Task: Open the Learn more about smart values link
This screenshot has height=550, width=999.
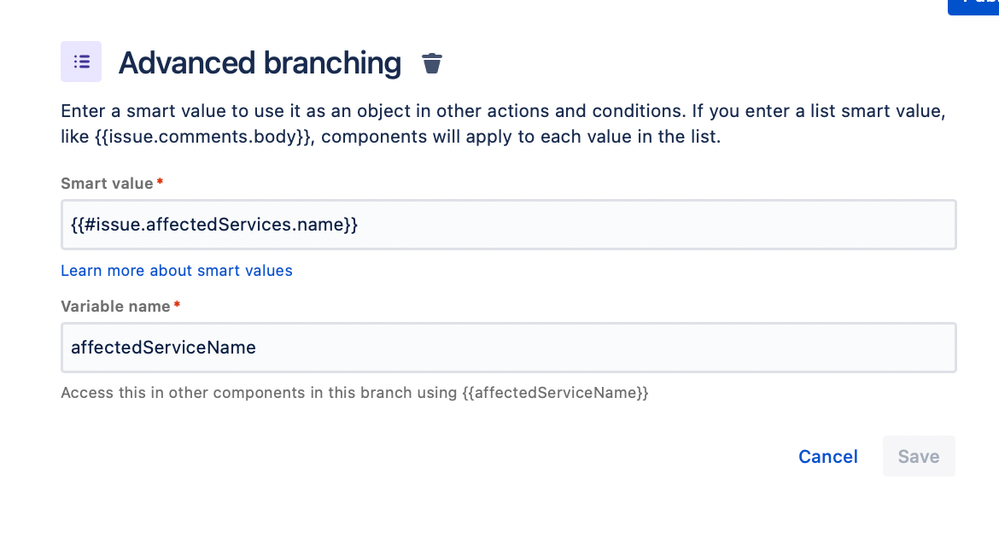Action: point(176,270)
